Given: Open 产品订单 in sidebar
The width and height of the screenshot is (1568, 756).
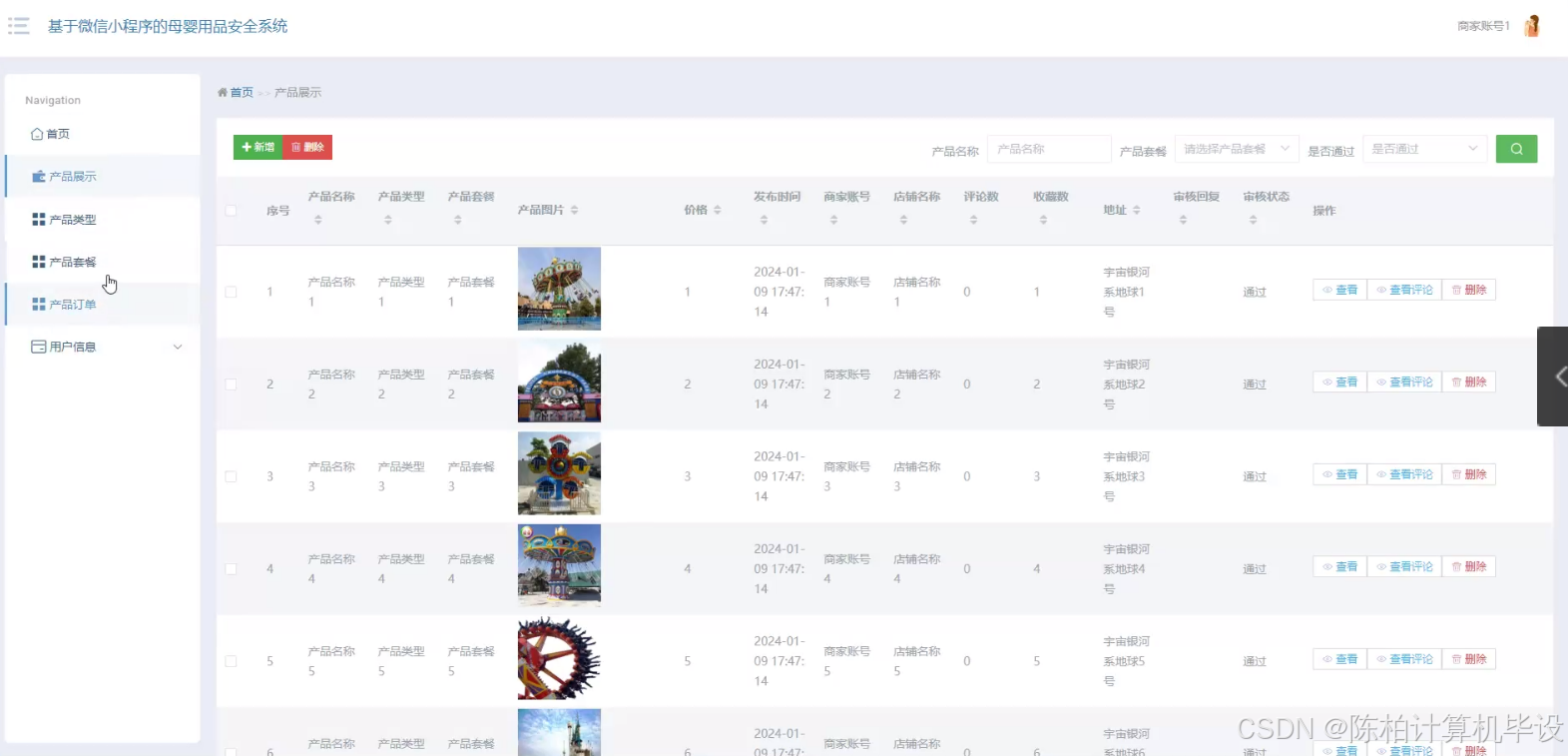Looking at the screenshot, I should point(103,304).
